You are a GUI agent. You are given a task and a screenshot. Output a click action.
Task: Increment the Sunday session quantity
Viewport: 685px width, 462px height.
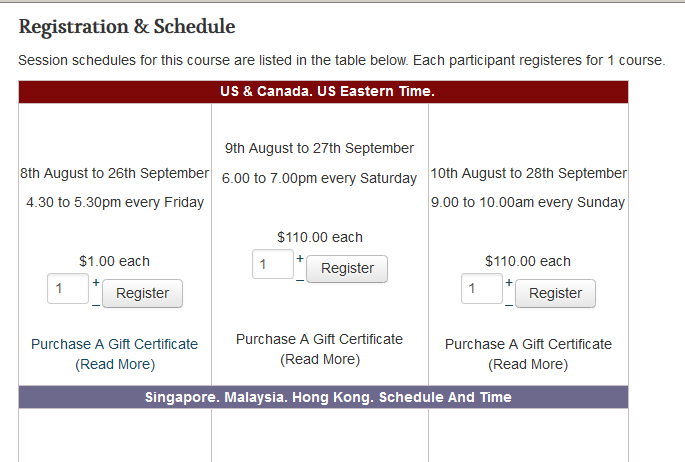pos(509,282)
